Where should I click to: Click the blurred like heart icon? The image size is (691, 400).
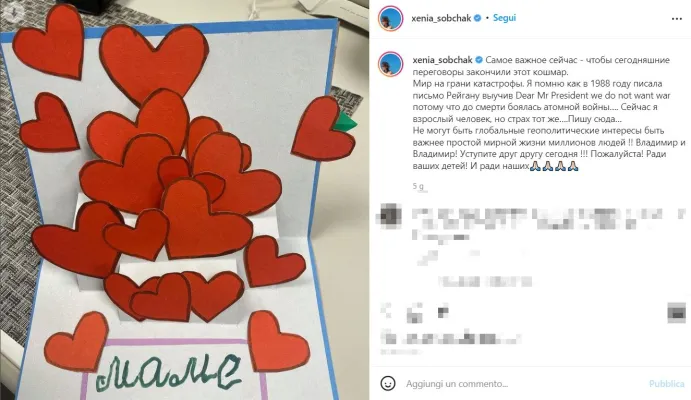coord(386,311)
